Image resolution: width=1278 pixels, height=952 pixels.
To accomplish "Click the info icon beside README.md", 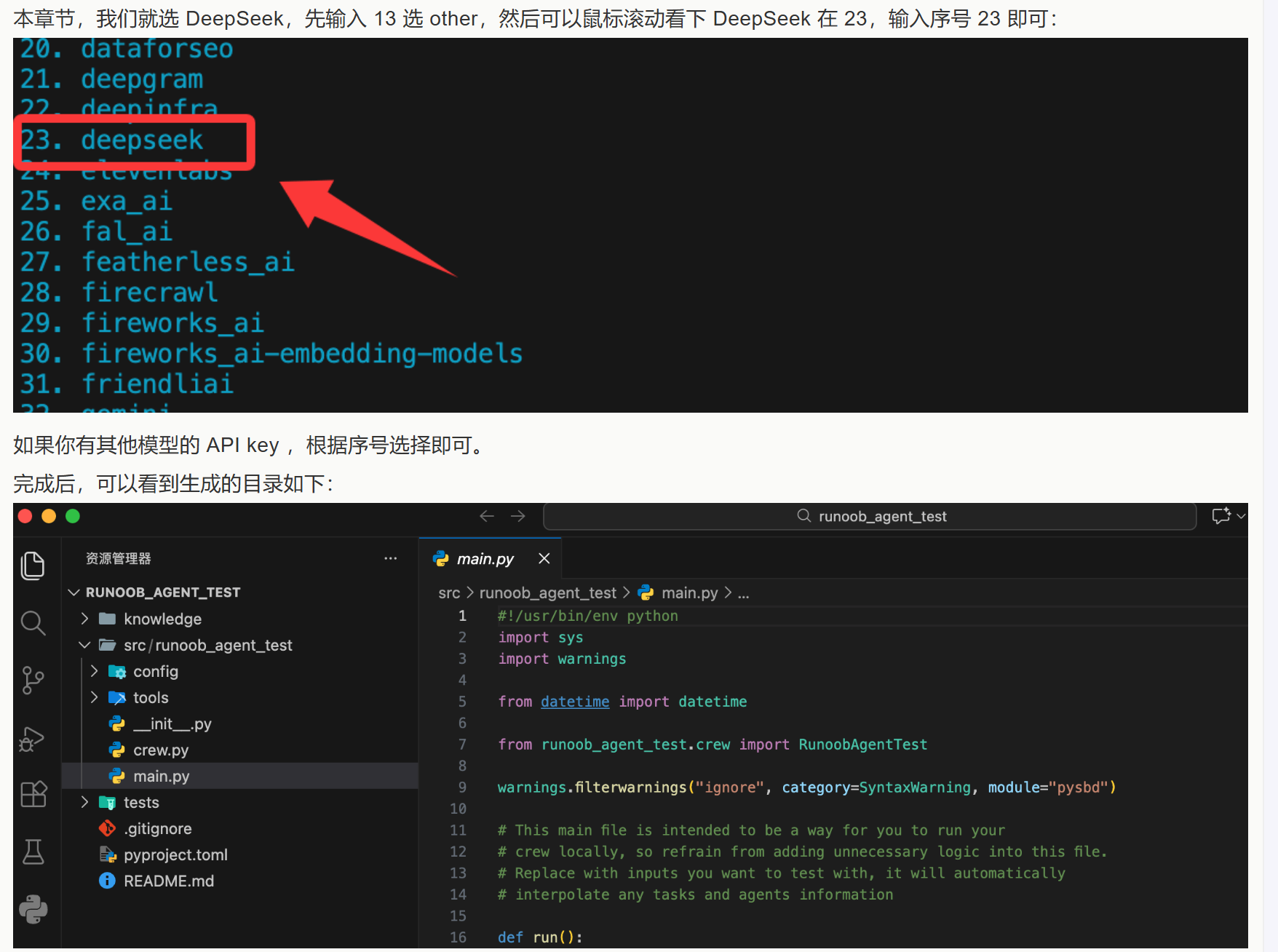I will 107,881.
